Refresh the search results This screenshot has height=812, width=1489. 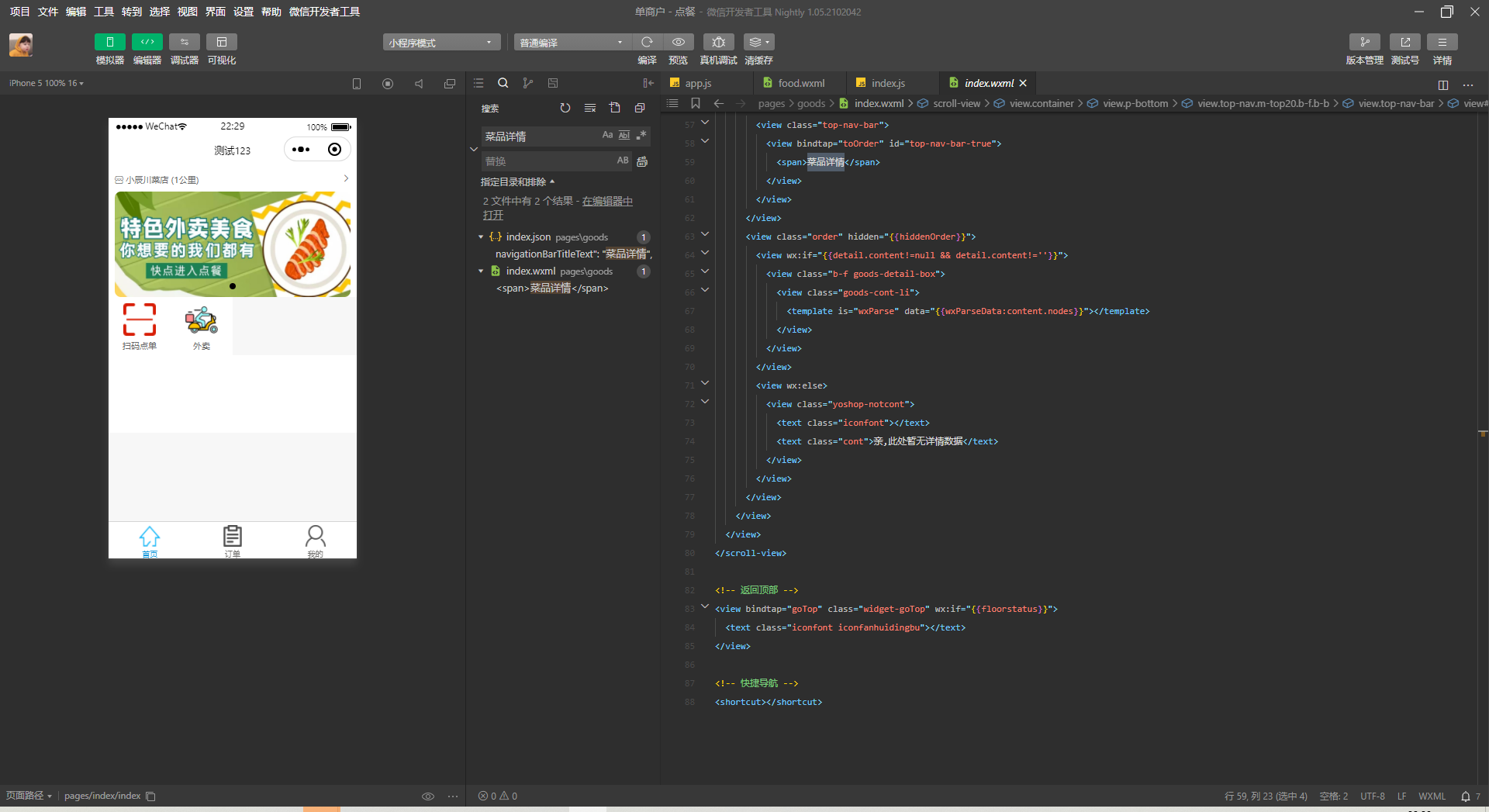565,108
